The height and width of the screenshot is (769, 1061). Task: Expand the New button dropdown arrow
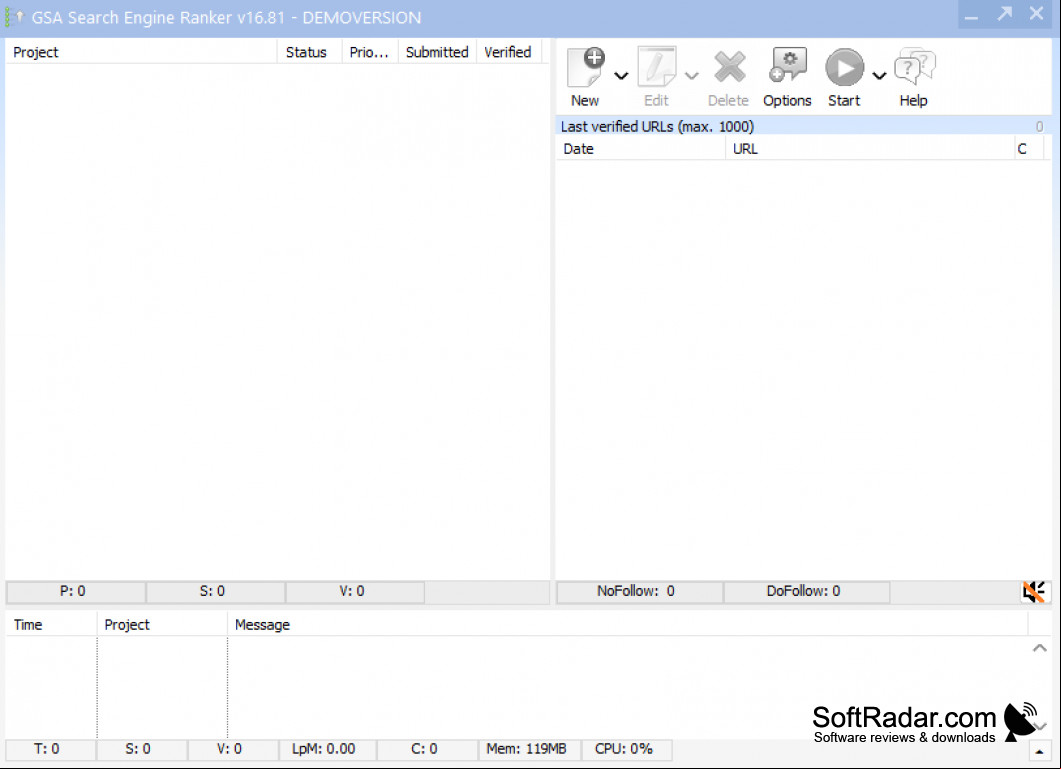tap(621, 76)
